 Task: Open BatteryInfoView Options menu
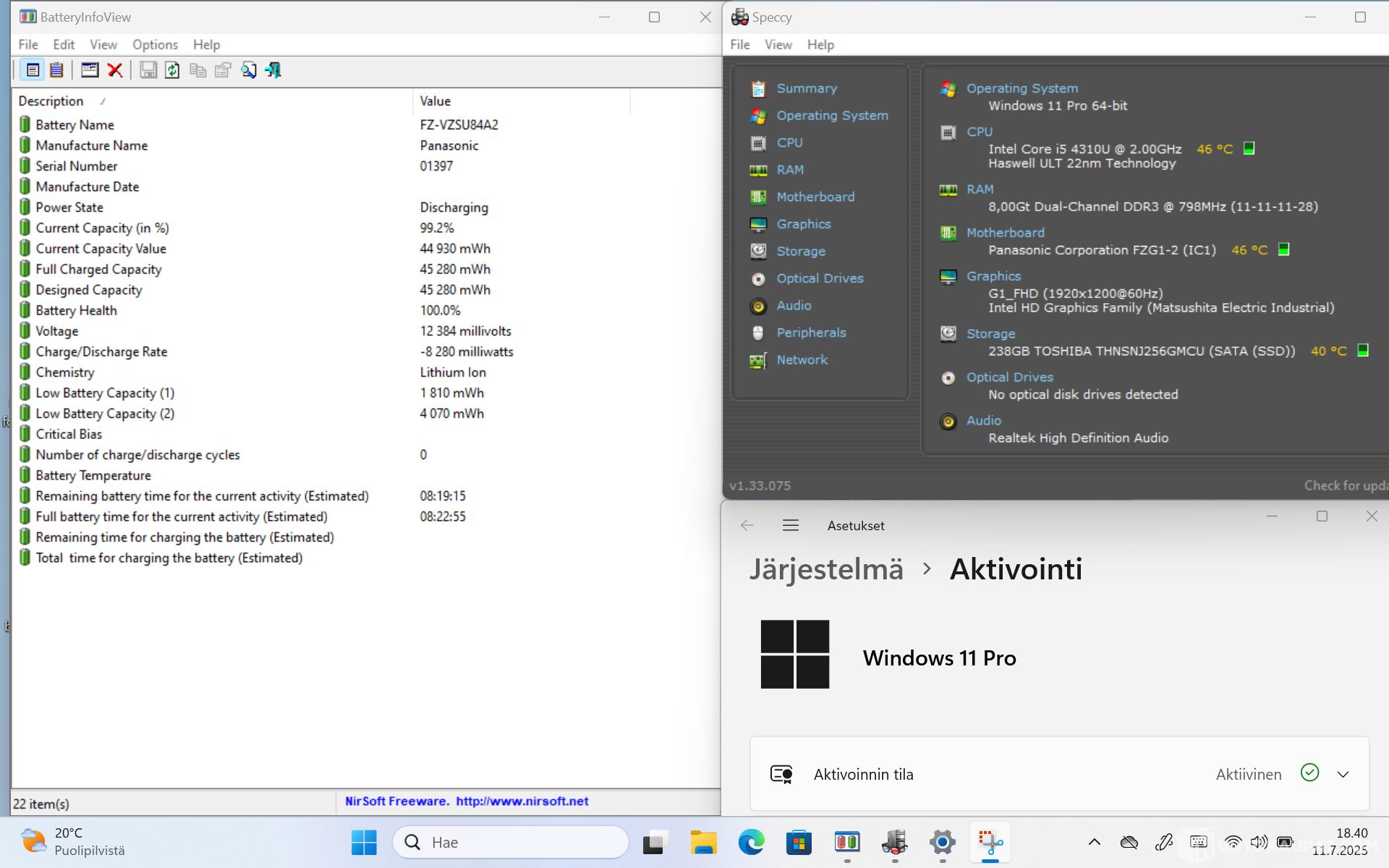155,44
